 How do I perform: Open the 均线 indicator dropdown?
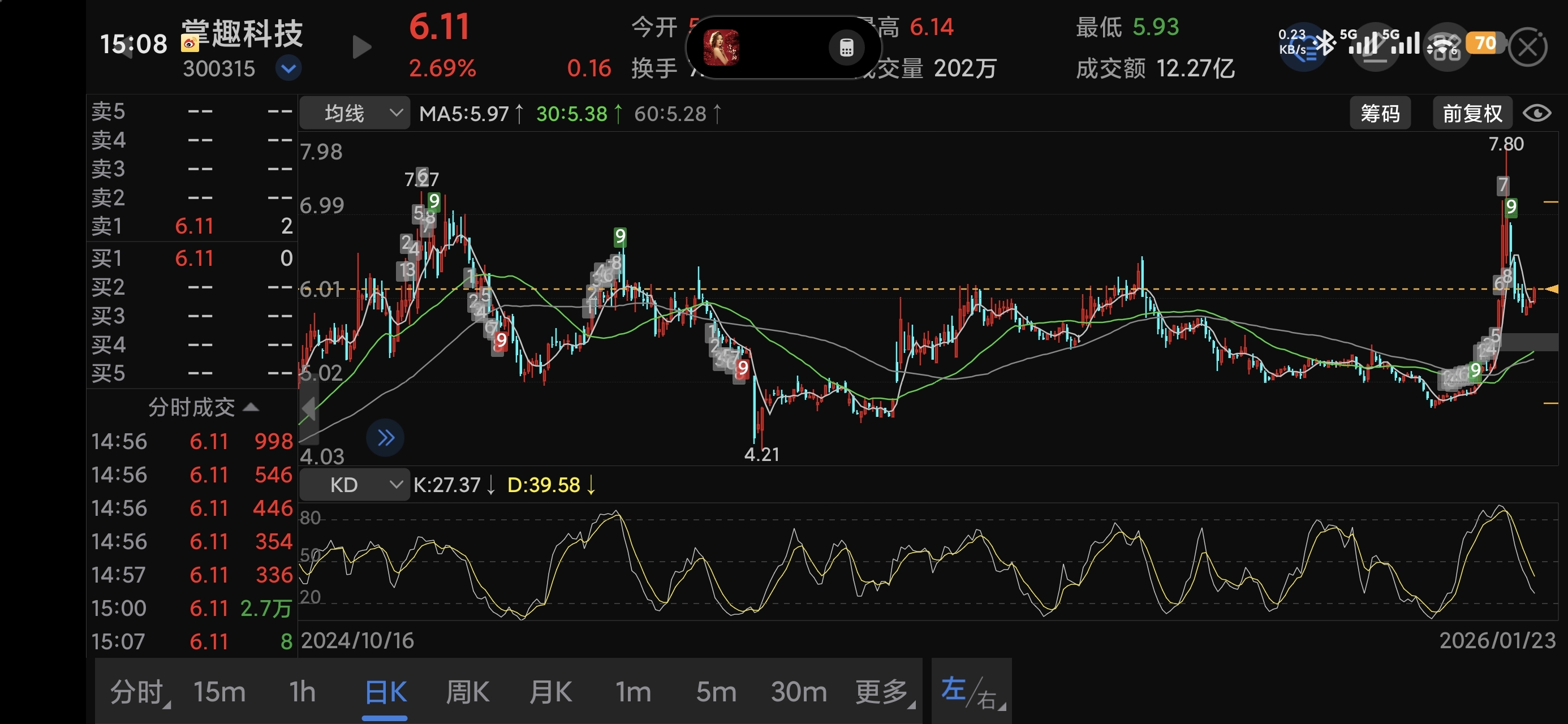[x=355, y=113]
